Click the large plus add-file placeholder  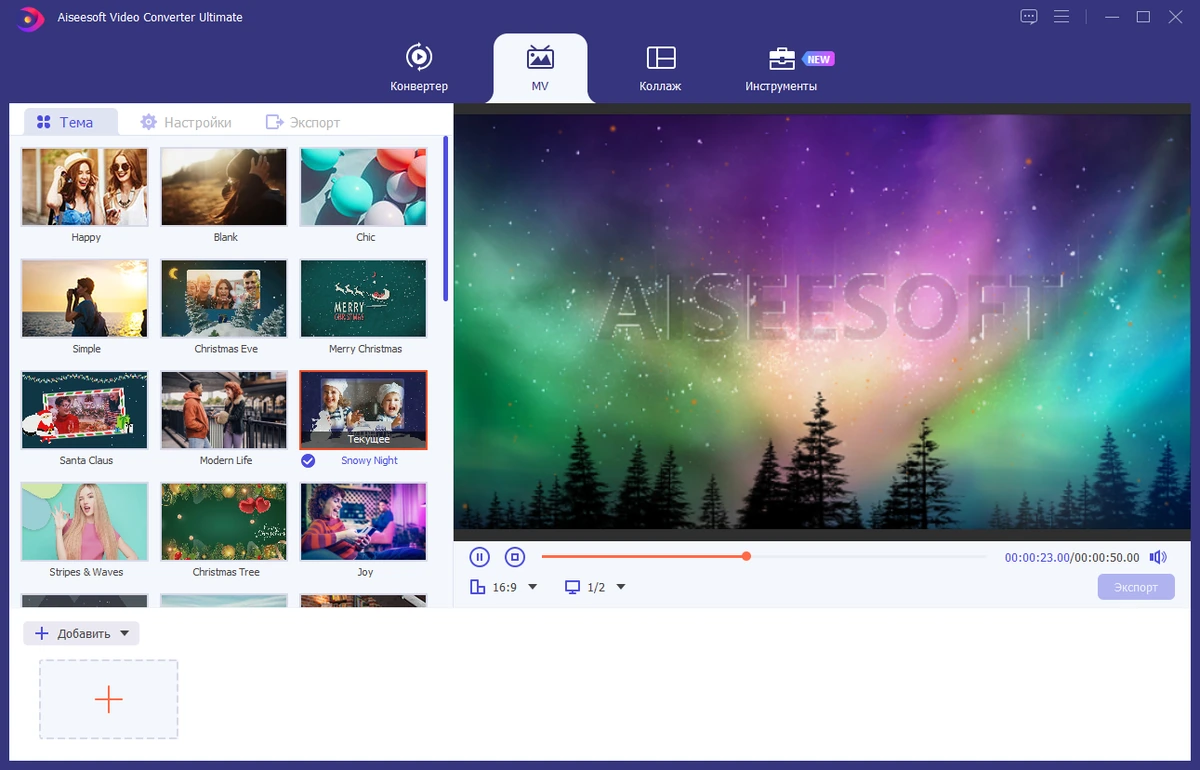click(x=109, y=699)
